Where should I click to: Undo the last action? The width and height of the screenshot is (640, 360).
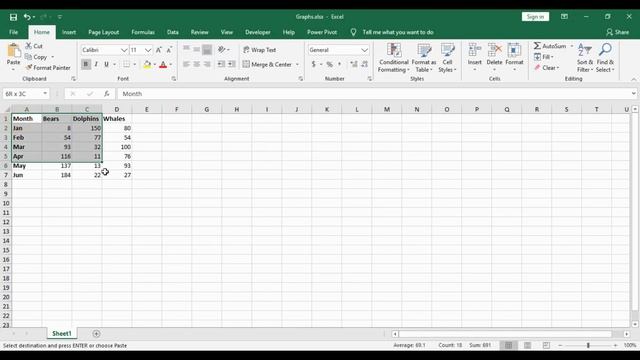27,17
